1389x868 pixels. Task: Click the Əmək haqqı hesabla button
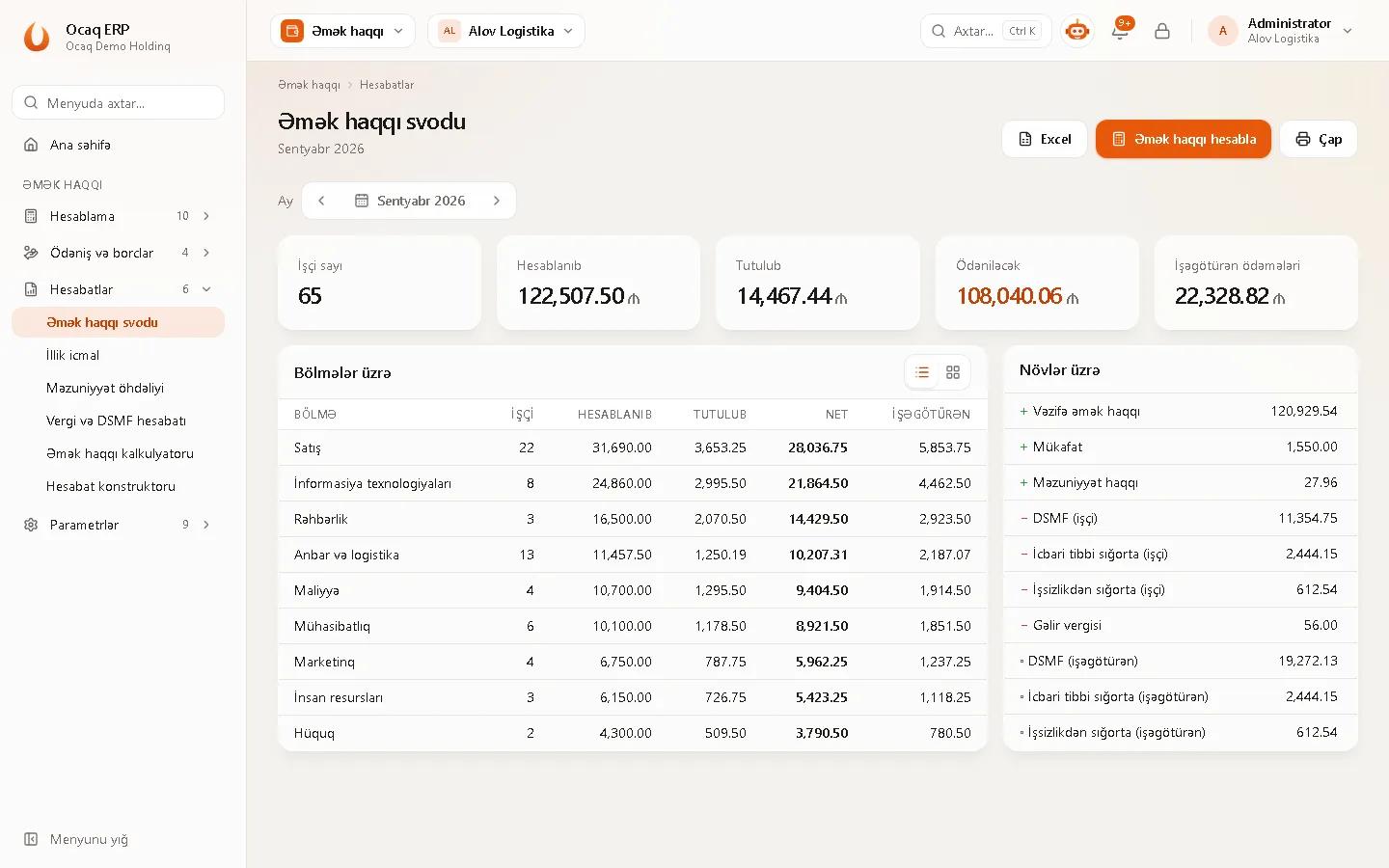click(x=1184, y=139)
